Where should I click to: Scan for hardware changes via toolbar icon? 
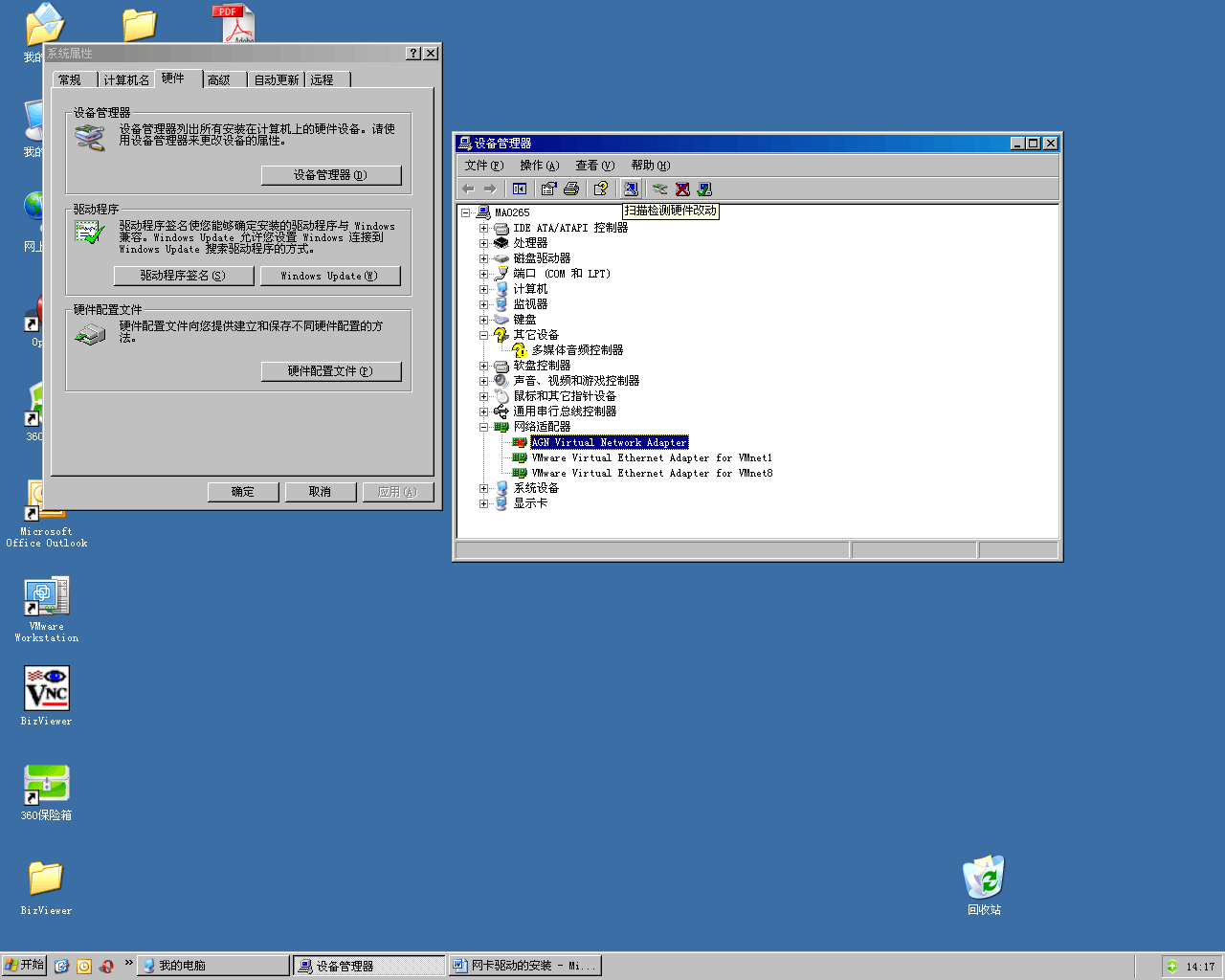click(x=631, y=189)
